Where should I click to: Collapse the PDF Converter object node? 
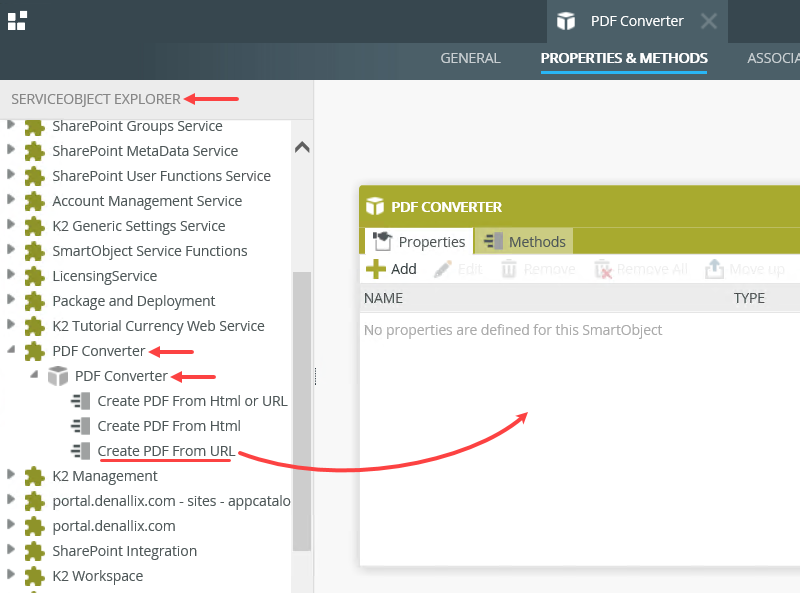click(x=34, y=375)
